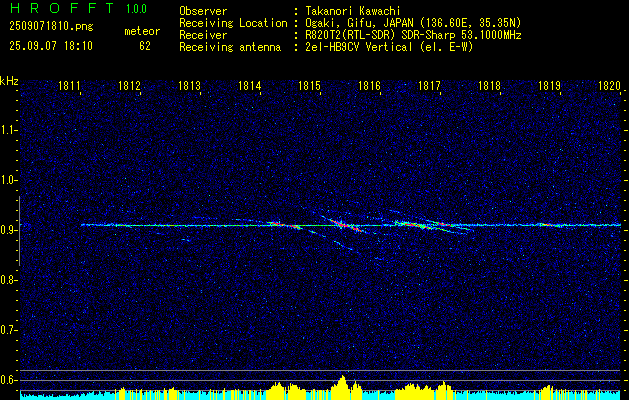Click the 1817 time marker
The image size is (629, 400).
(x=430, y=85)
